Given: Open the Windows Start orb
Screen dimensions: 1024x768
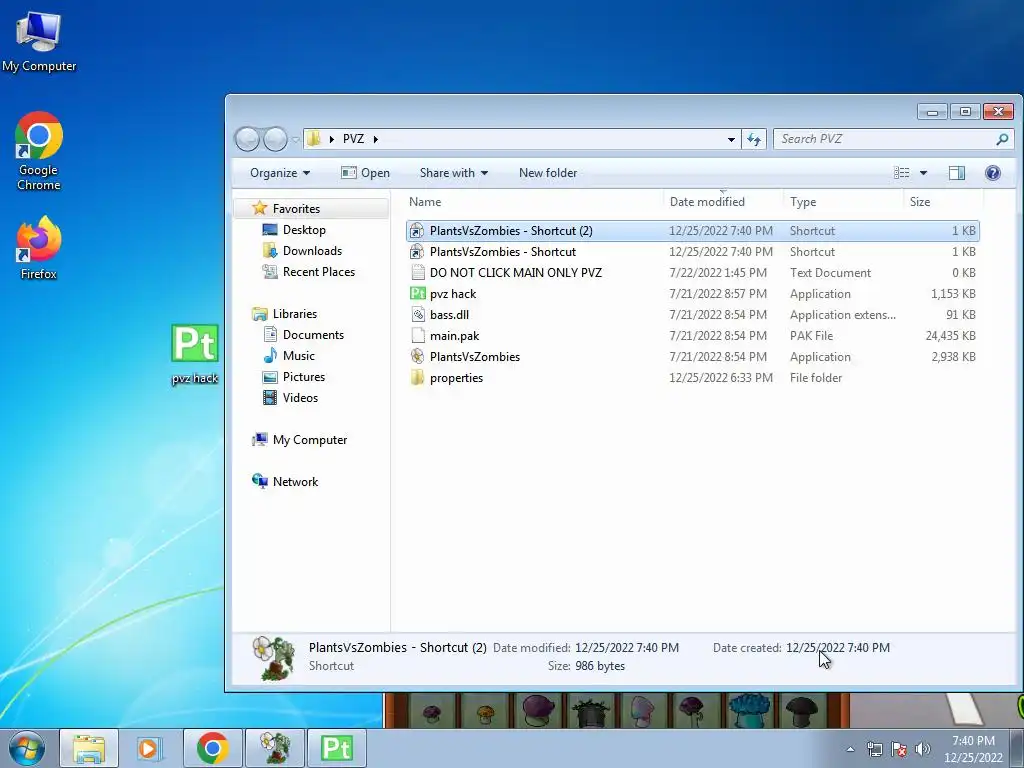Looking at the screenshot, I should point(27,748).
